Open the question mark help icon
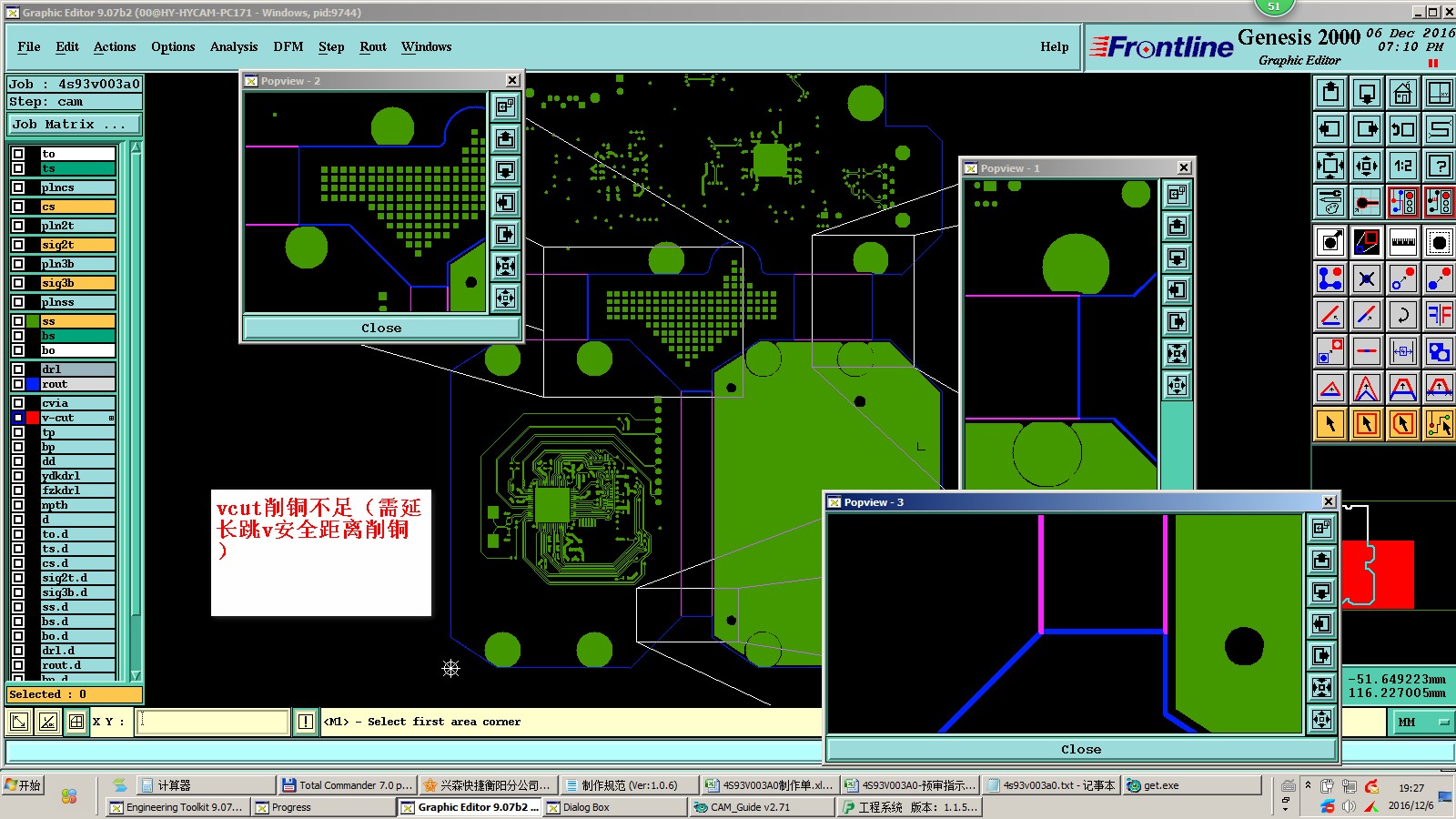This screenshot has width=1456, height=819. pyautogui.click(x=1440, y=166)
